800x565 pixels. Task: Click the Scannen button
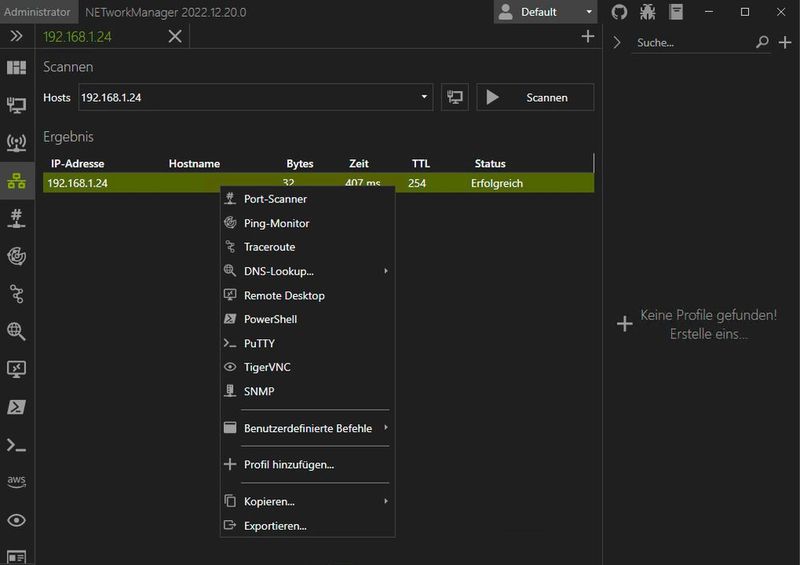(535, 97)
